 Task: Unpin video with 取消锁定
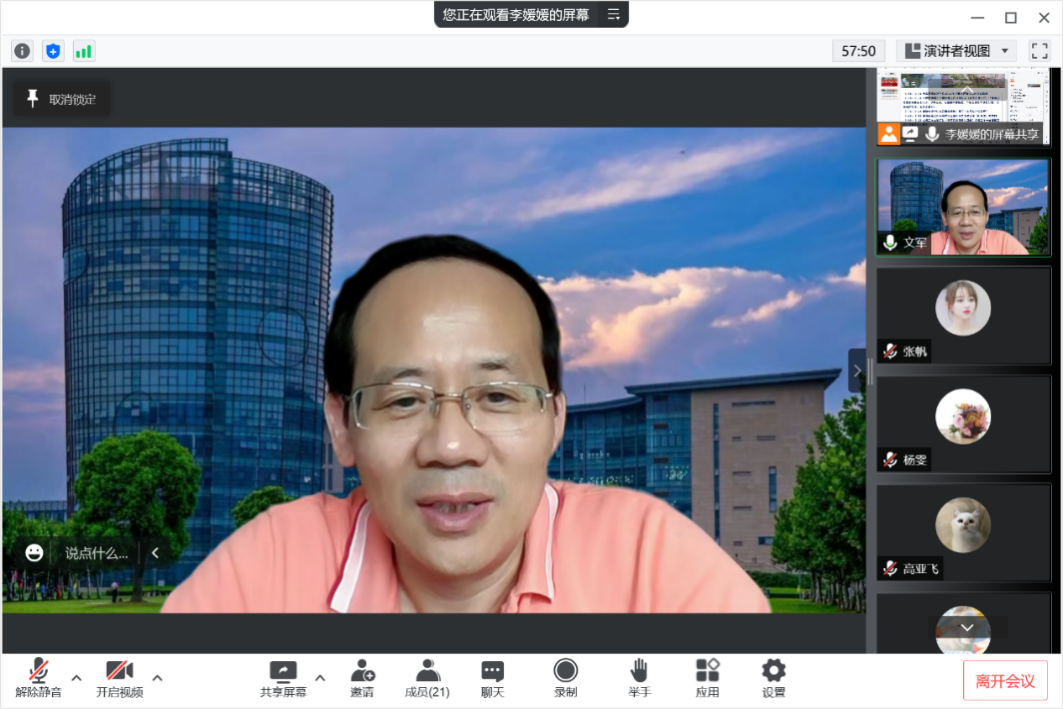click(x=61, y=98)
